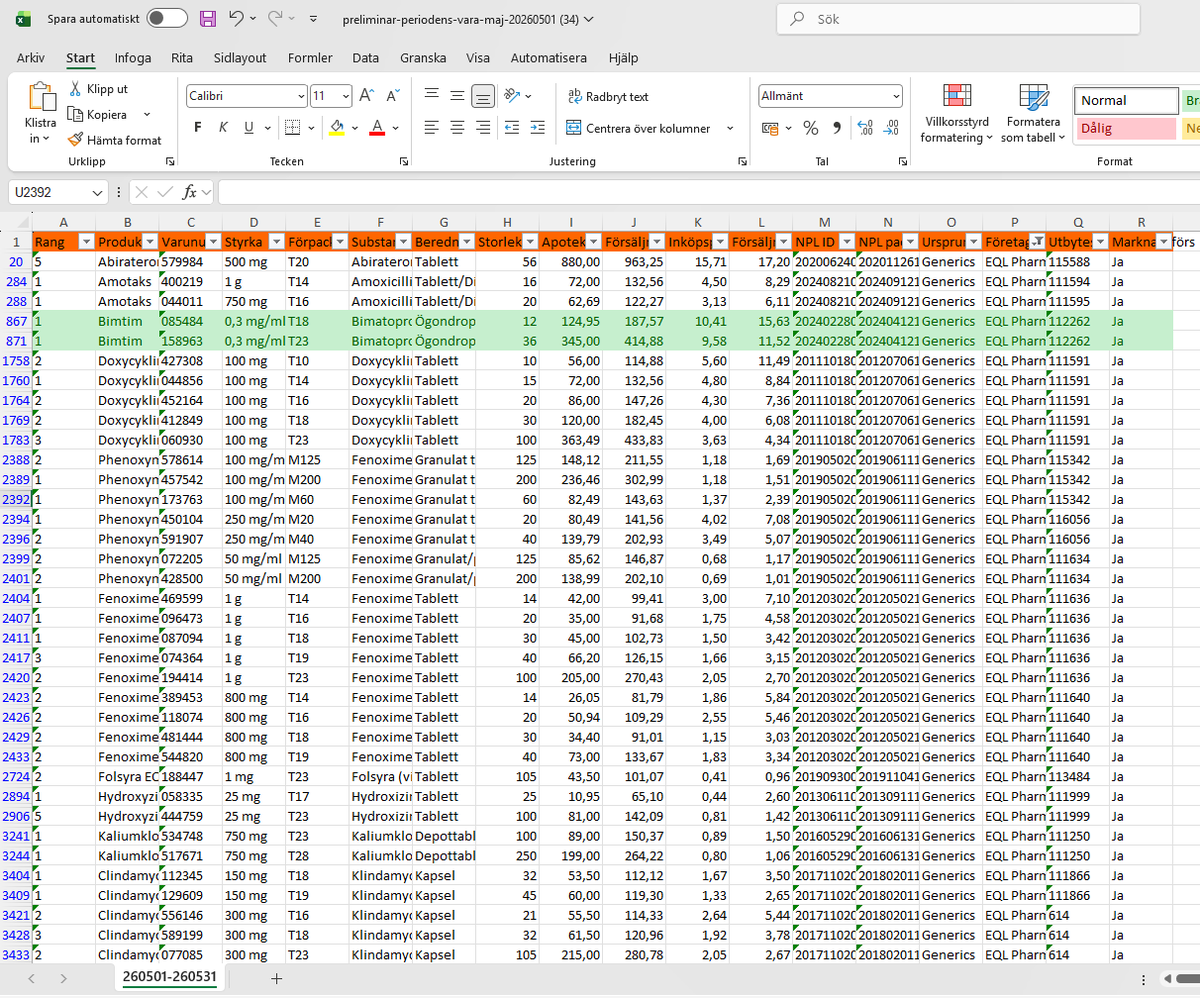Cut selection with Klipp ut
This screenshot has width=1200, height=998.
pos(99,89)
